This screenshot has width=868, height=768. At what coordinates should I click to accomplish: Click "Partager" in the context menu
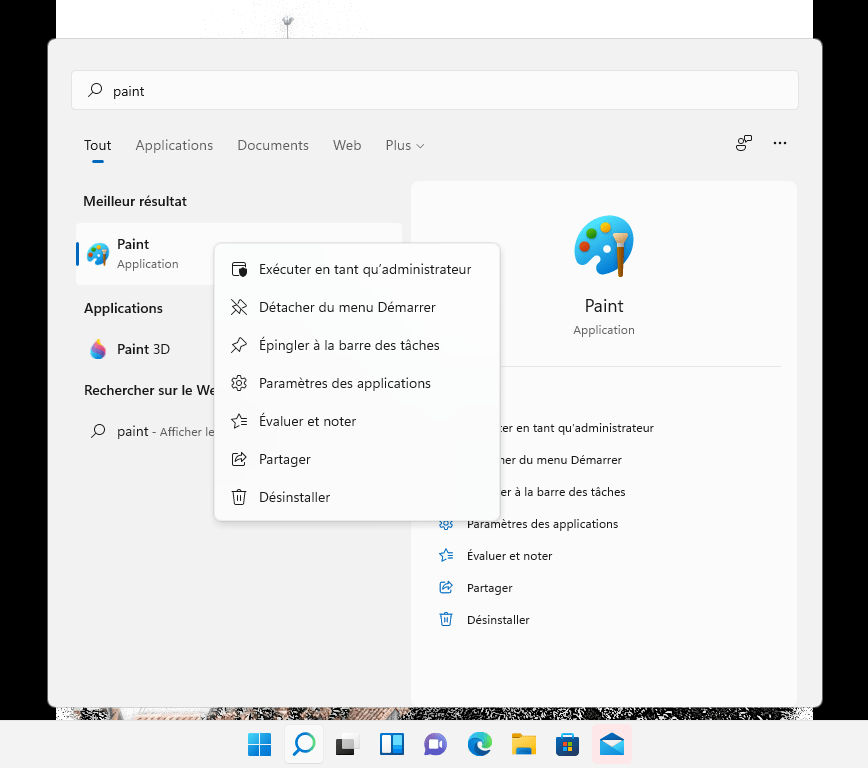[284, 459]
